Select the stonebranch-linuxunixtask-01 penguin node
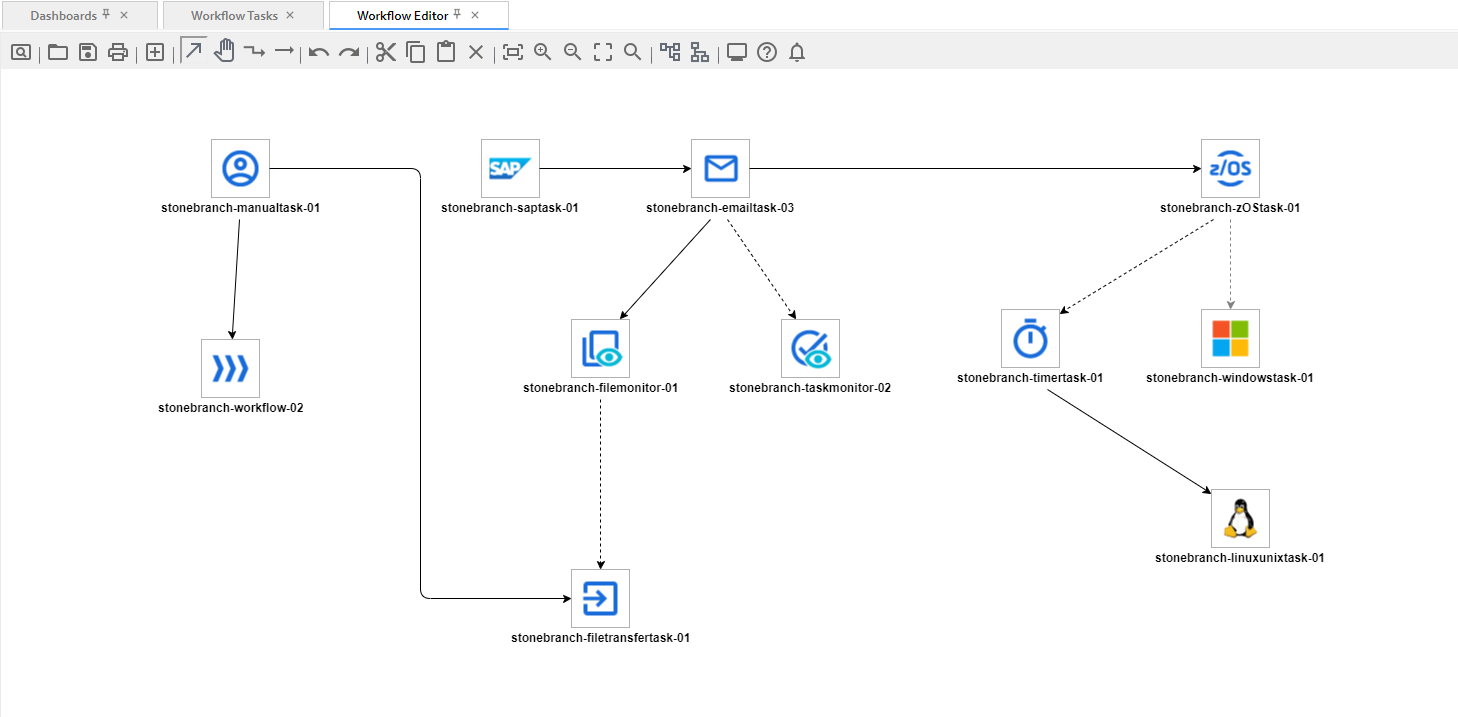The image size is (1458, 717). coord(1240,518)
